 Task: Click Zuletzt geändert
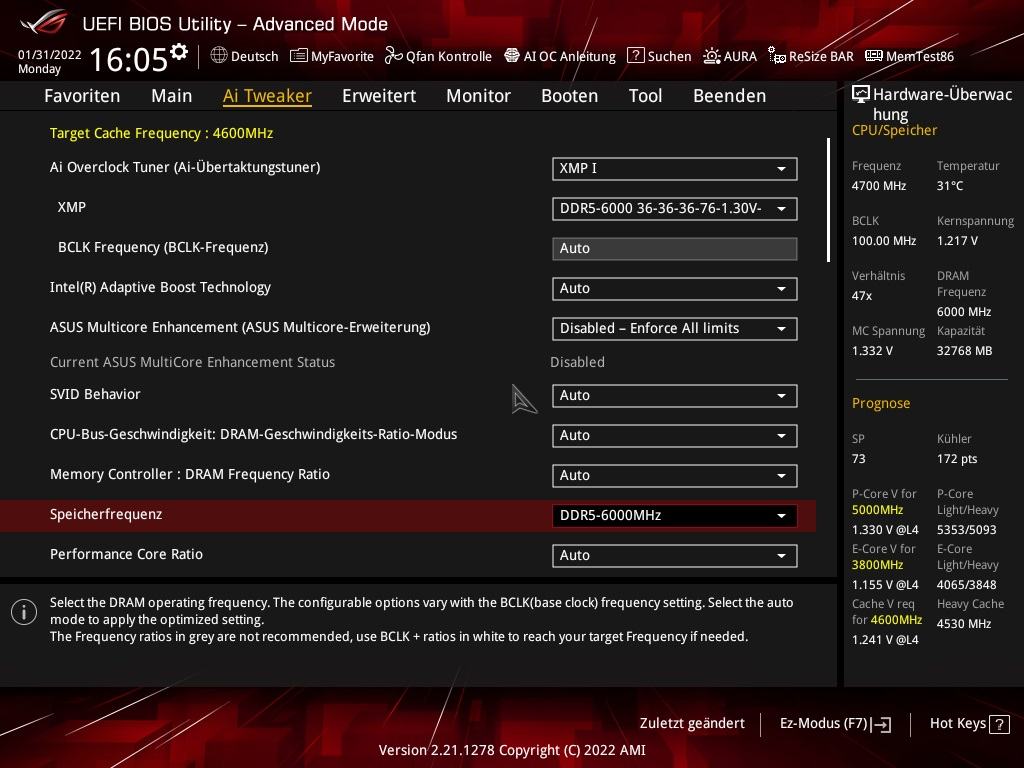pyautogui.click(x=692, y=724)
